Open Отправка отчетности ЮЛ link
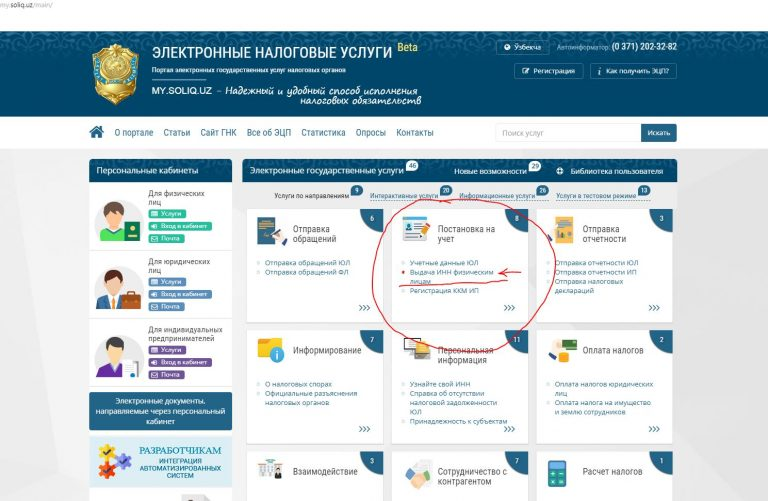 (596, 262)
